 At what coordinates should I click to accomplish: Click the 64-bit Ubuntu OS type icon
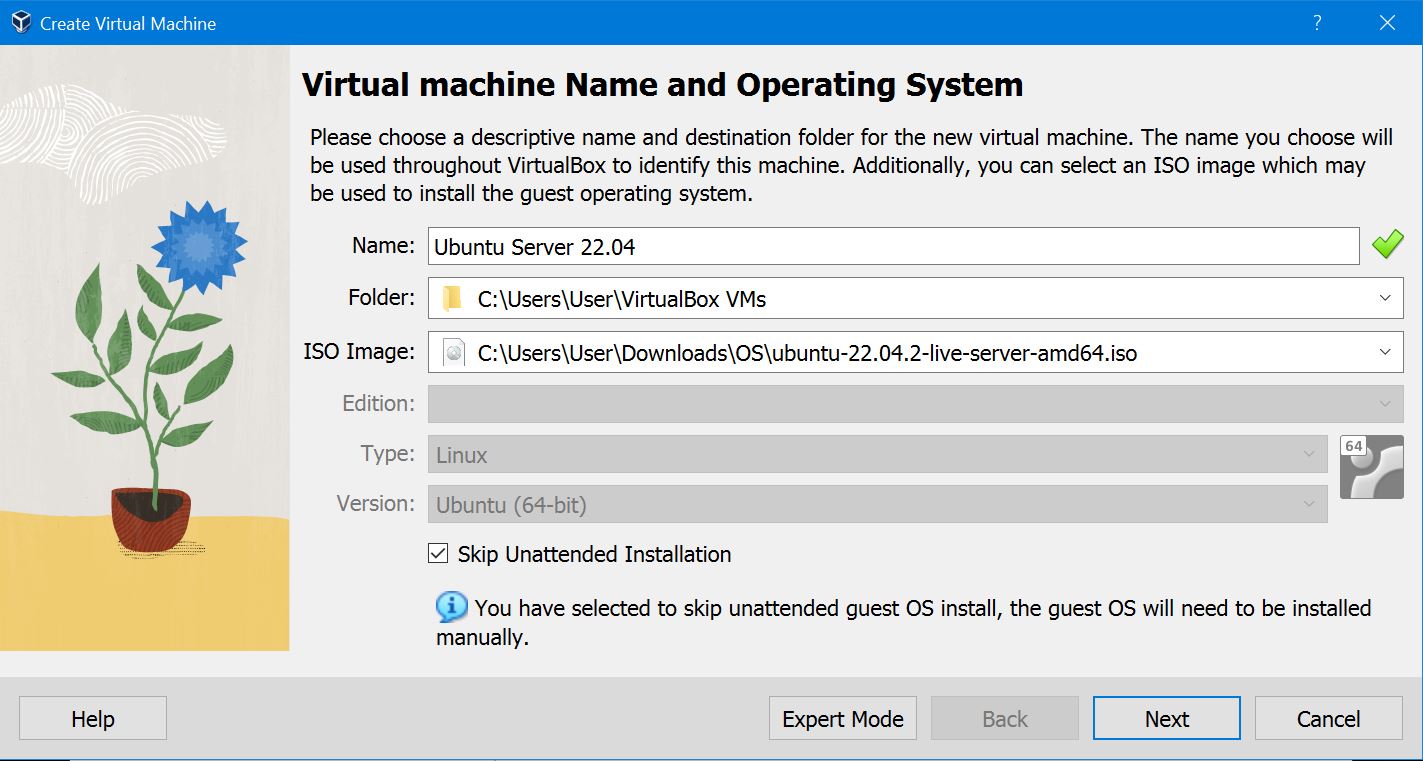[x=1371, y=467]
